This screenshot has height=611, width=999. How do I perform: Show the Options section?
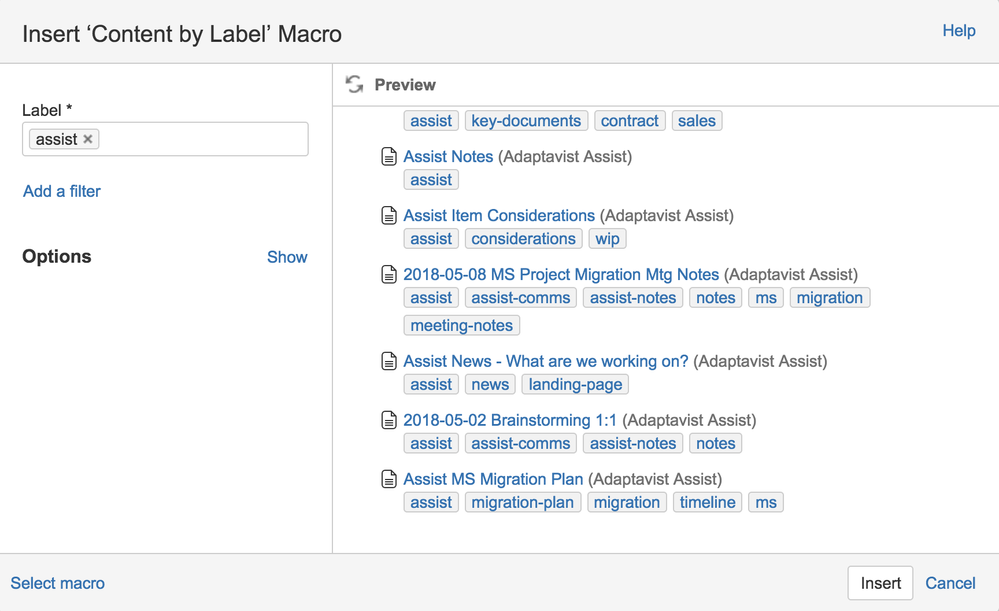coord(287,257)
